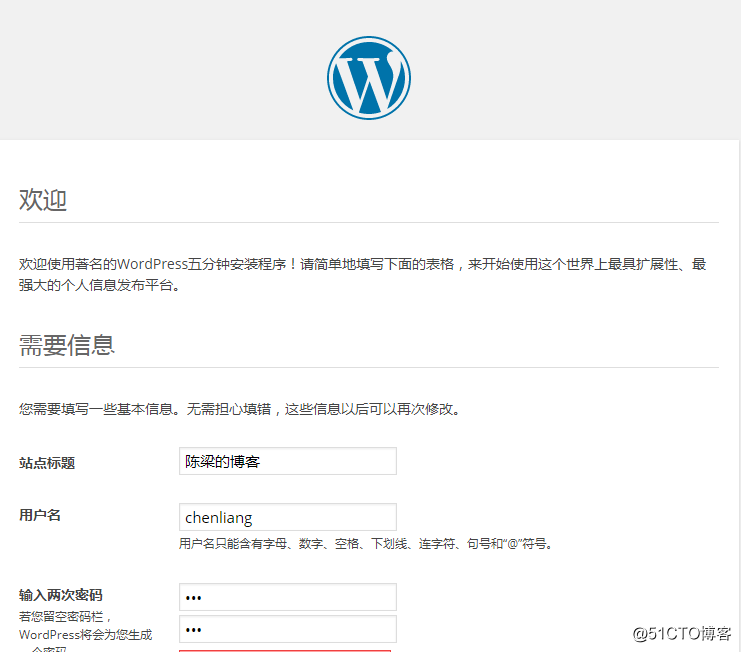Click the 您需要填写一些基本信息 paragraph
The image size is (741, 652).
tap(240, 409)
